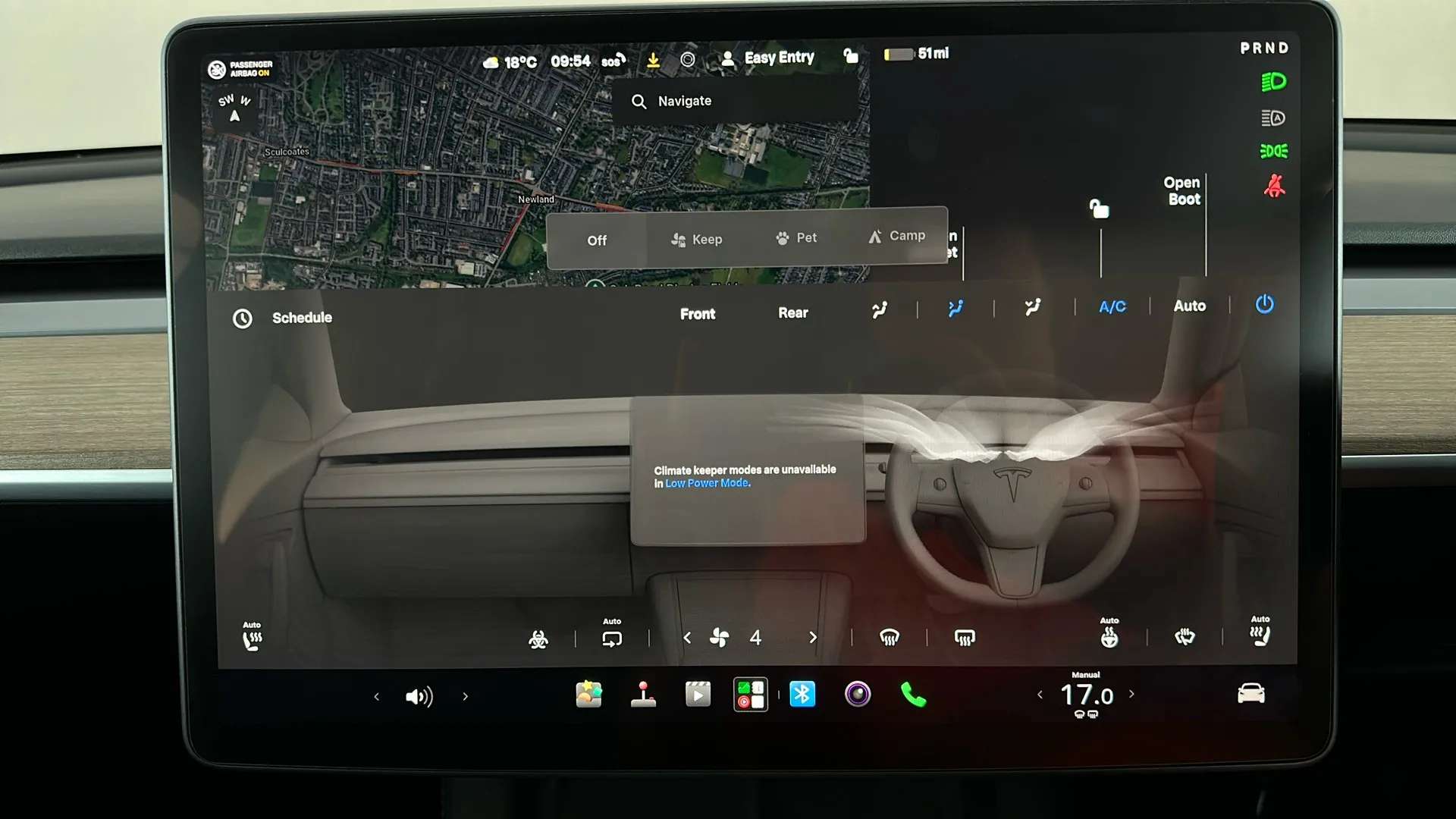Select Camp mode option
1456x819 pixels.
[896, 236]
